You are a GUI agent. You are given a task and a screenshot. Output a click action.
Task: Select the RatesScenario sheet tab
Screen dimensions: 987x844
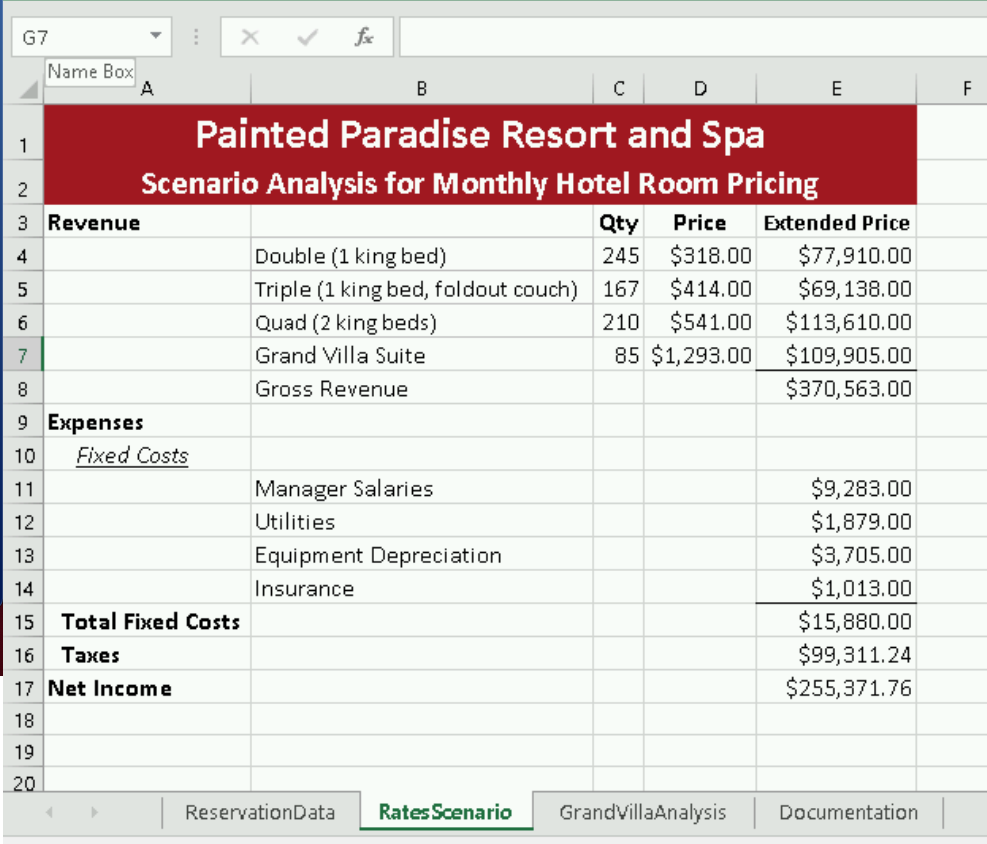click(445, 812)
